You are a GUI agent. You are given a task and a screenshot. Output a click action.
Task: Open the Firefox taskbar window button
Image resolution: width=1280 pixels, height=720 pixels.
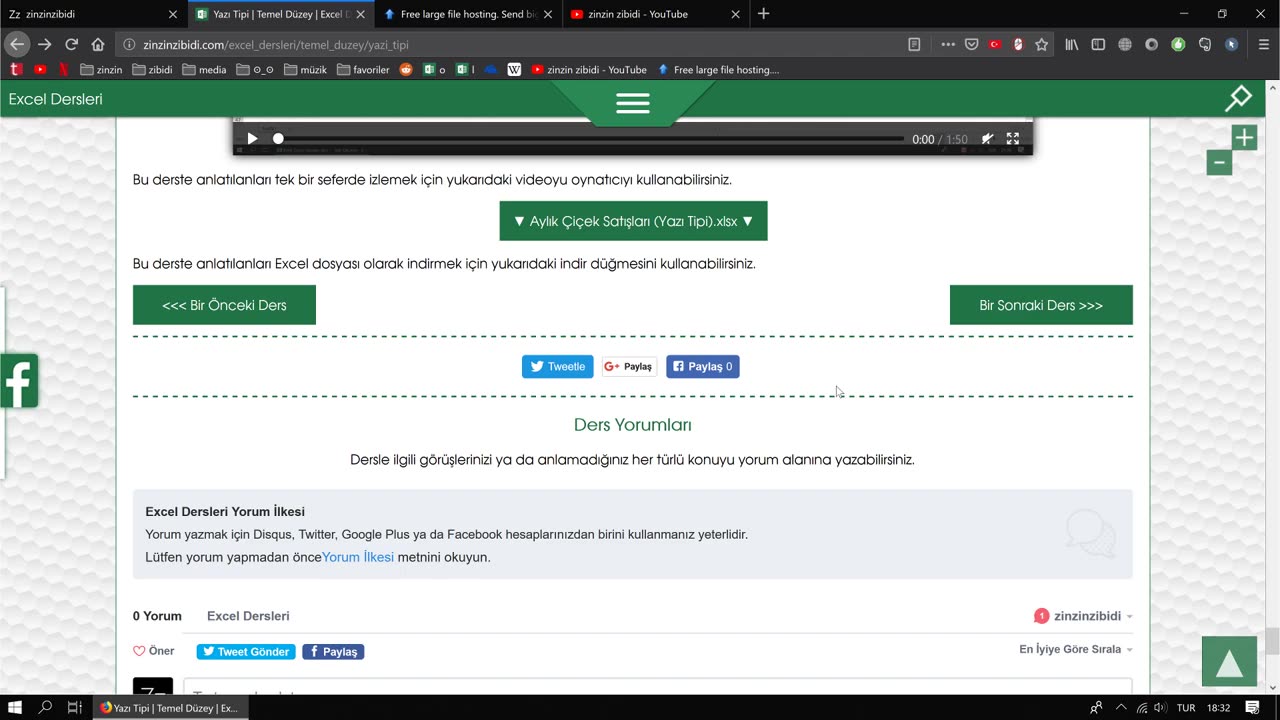pos(169,708)
